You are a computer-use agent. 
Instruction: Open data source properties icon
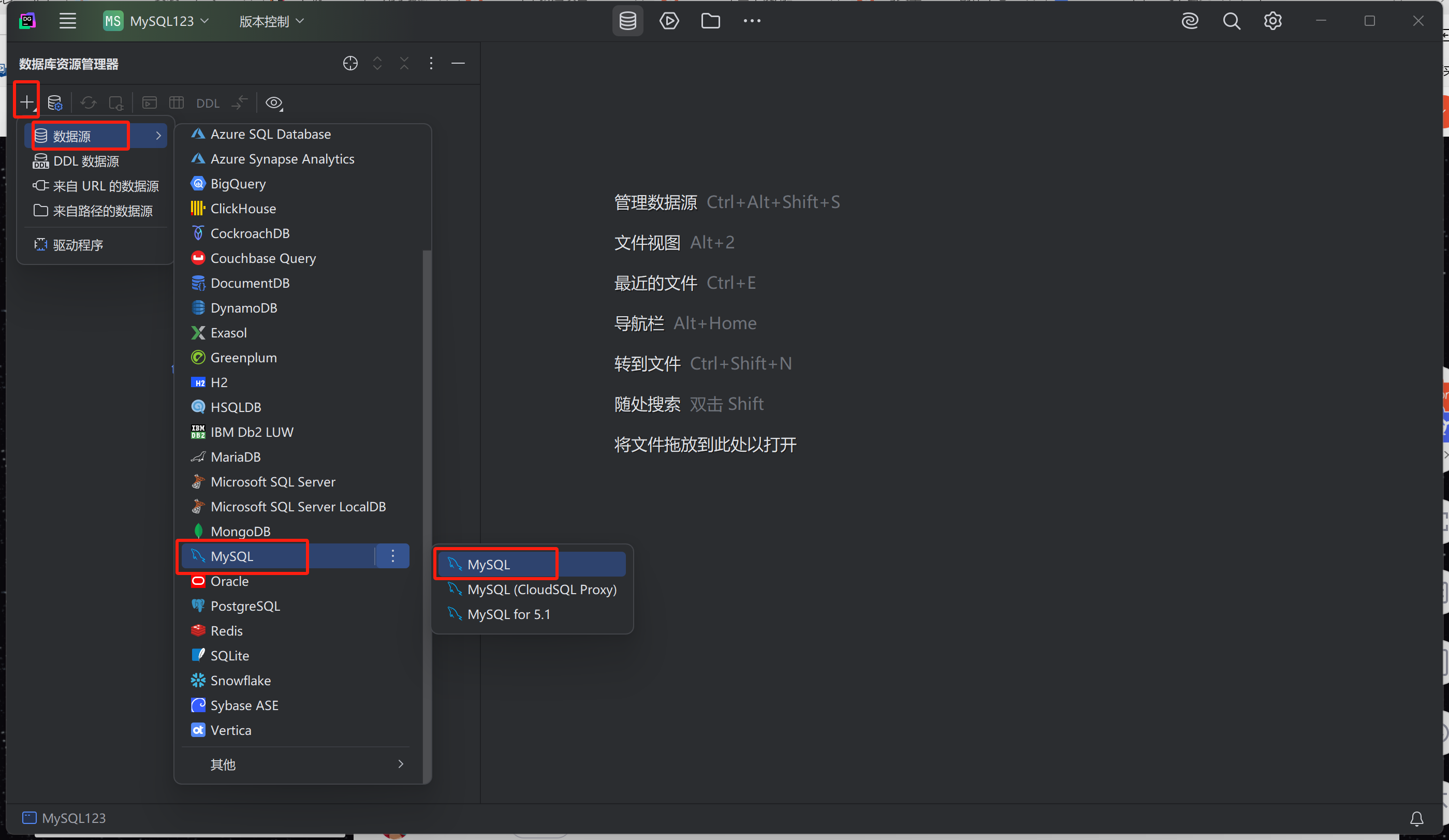[55, 103]
